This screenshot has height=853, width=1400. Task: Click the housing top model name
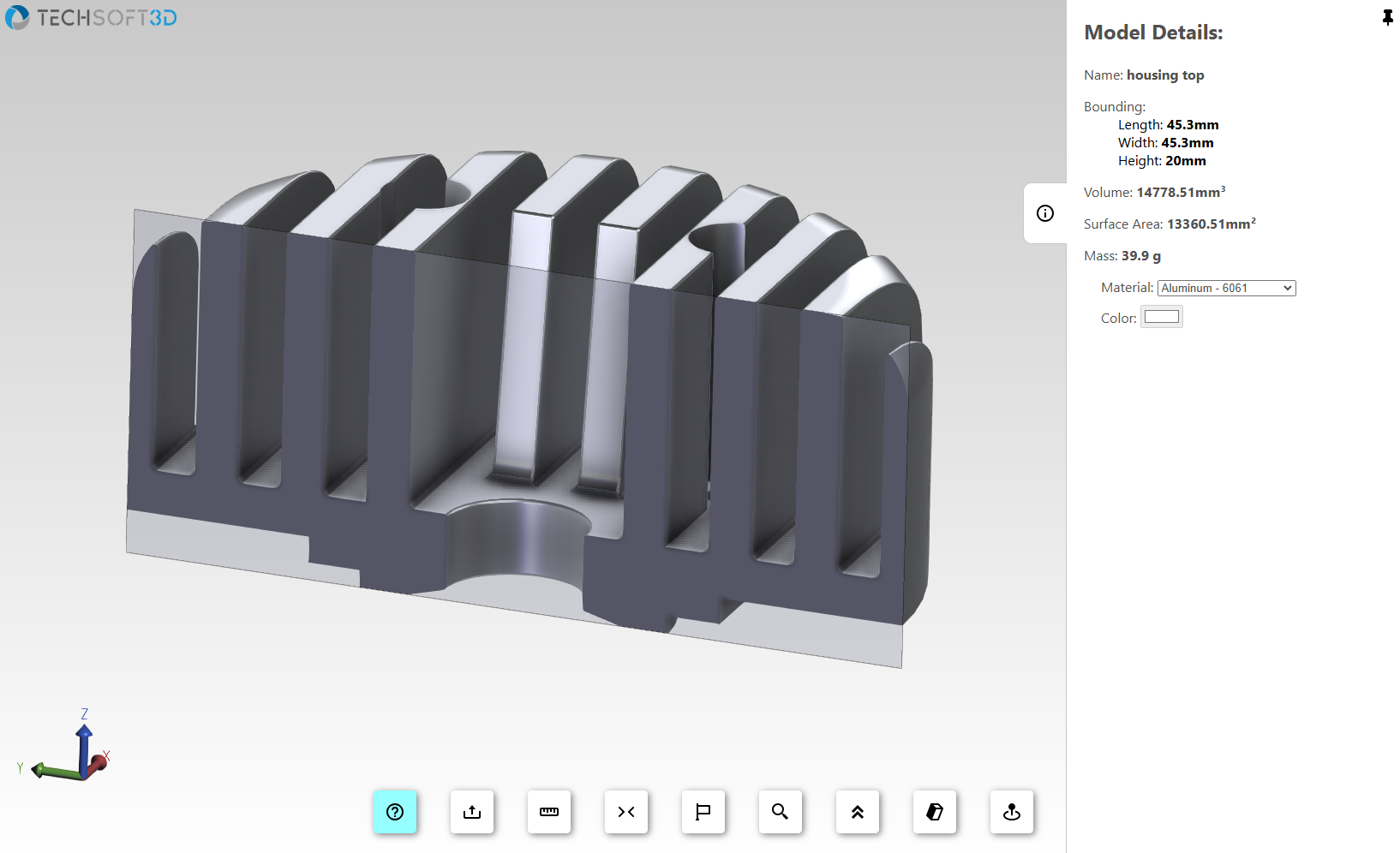tap(1164, 75)
